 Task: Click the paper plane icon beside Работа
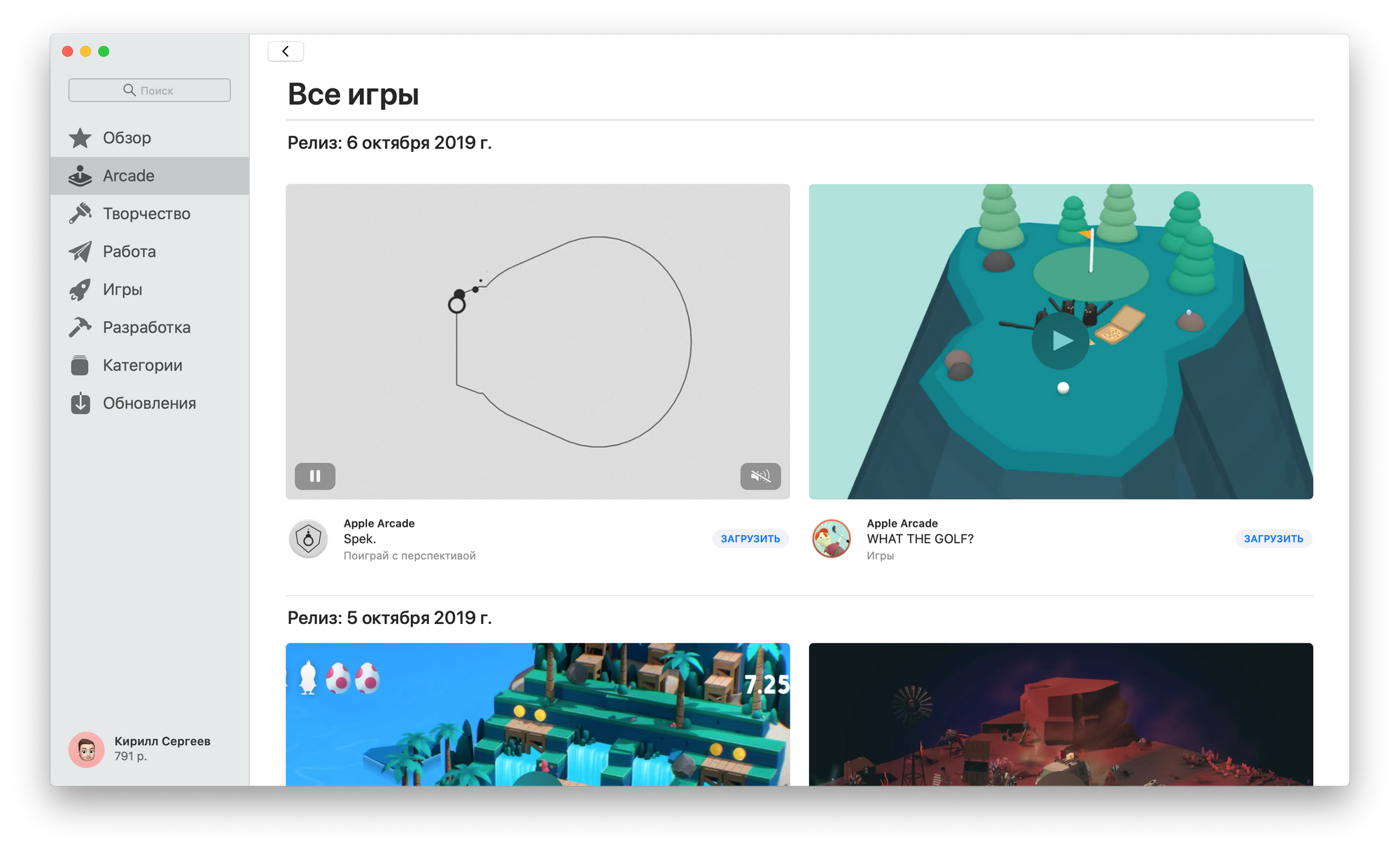(80, 251)
